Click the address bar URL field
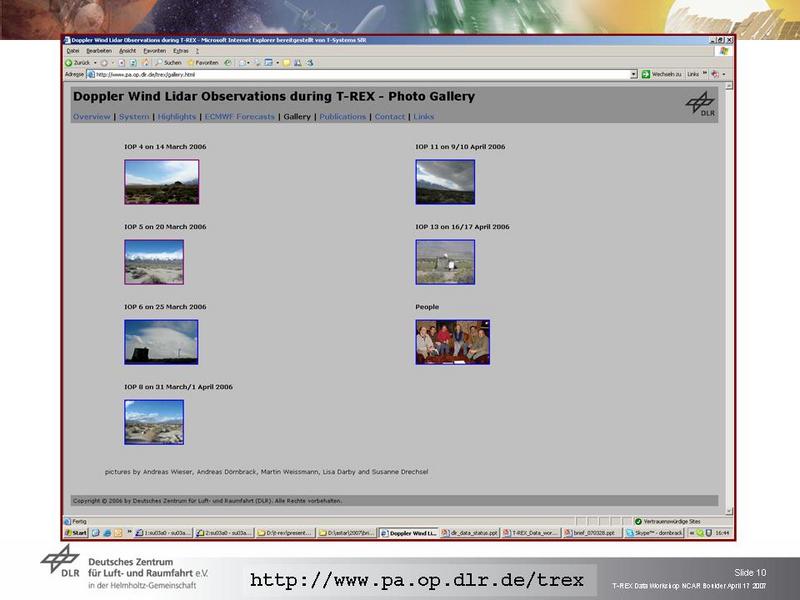 coord(362,74)
